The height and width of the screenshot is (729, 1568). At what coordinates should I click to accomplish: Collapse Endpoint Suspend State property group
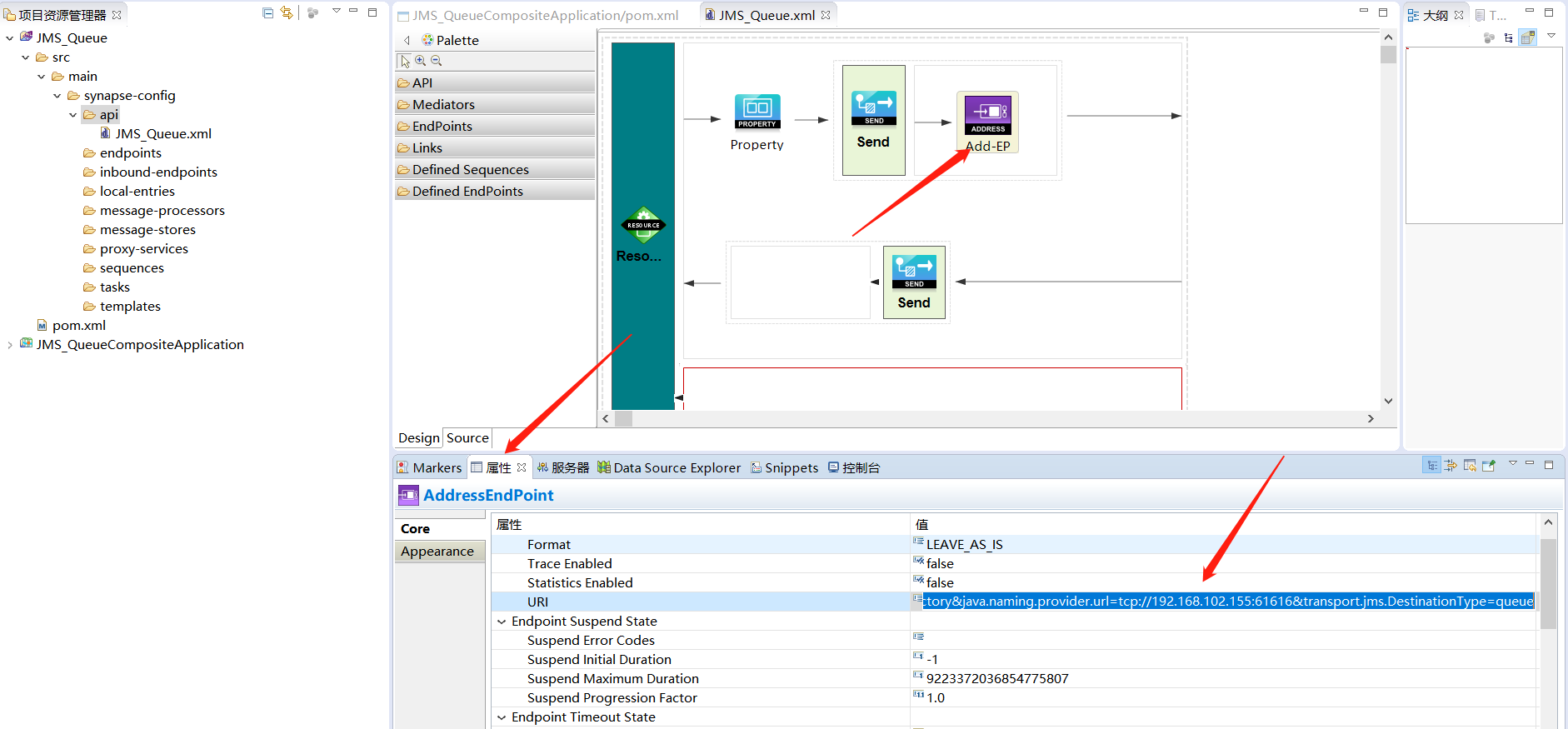pos(502,621)
